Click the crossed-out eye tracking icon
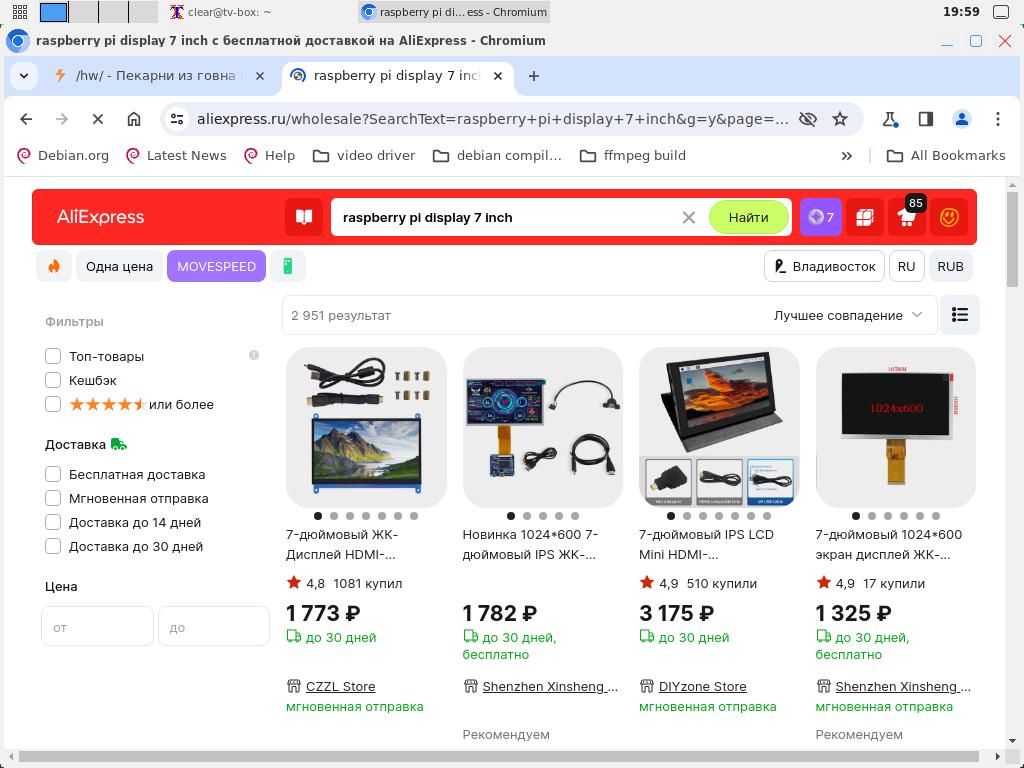This screenshot has width=1024, height=768. click(x=808, y=119)
